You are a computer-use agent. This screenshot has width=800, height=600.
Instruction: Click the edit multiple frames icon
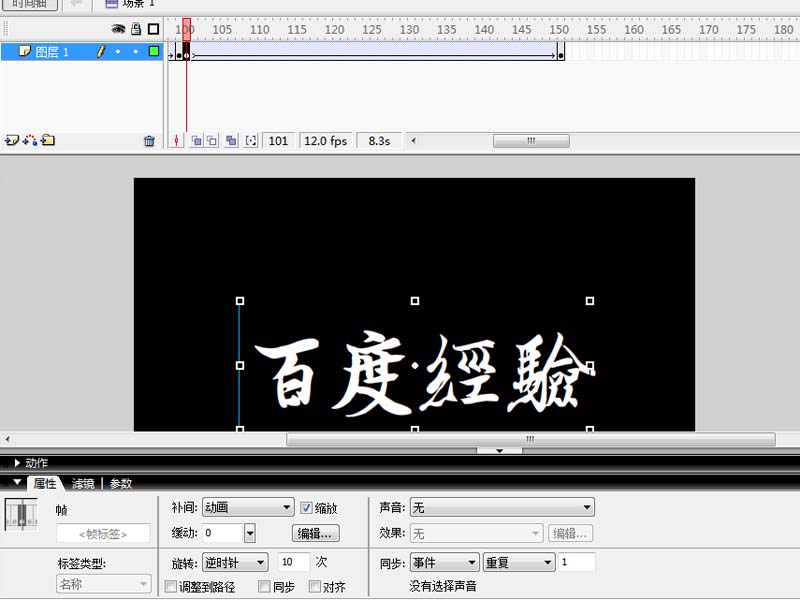coord(231,141)
